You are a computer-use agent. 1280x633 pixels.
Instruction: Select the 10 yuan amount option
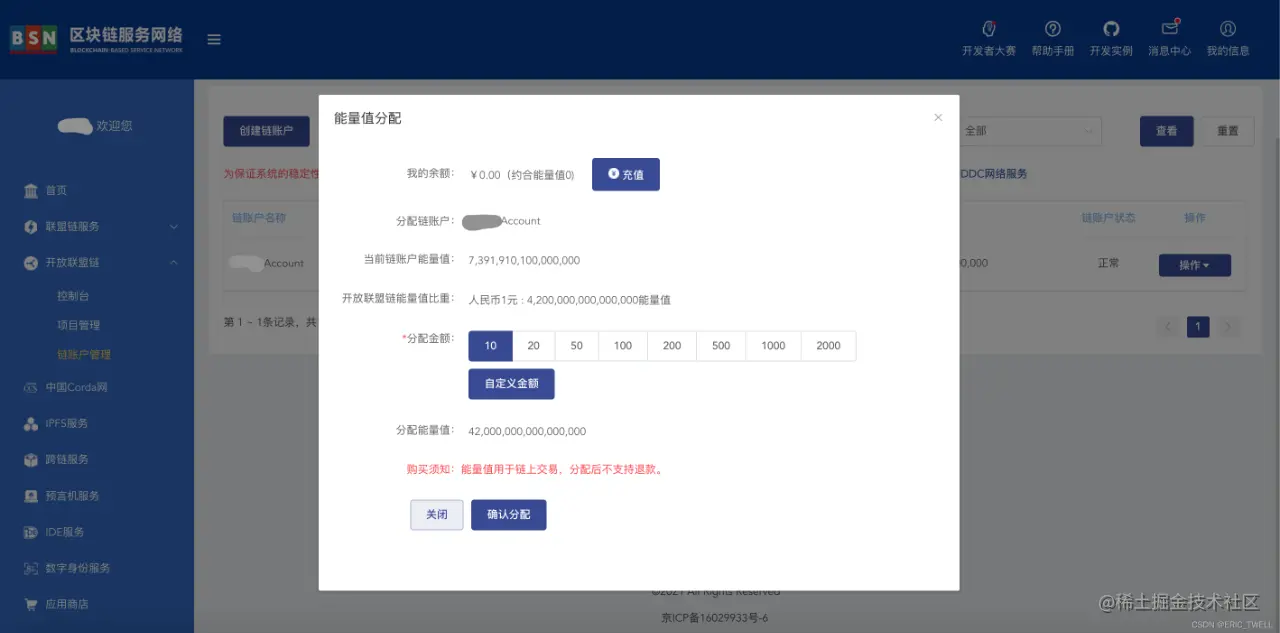491,346
